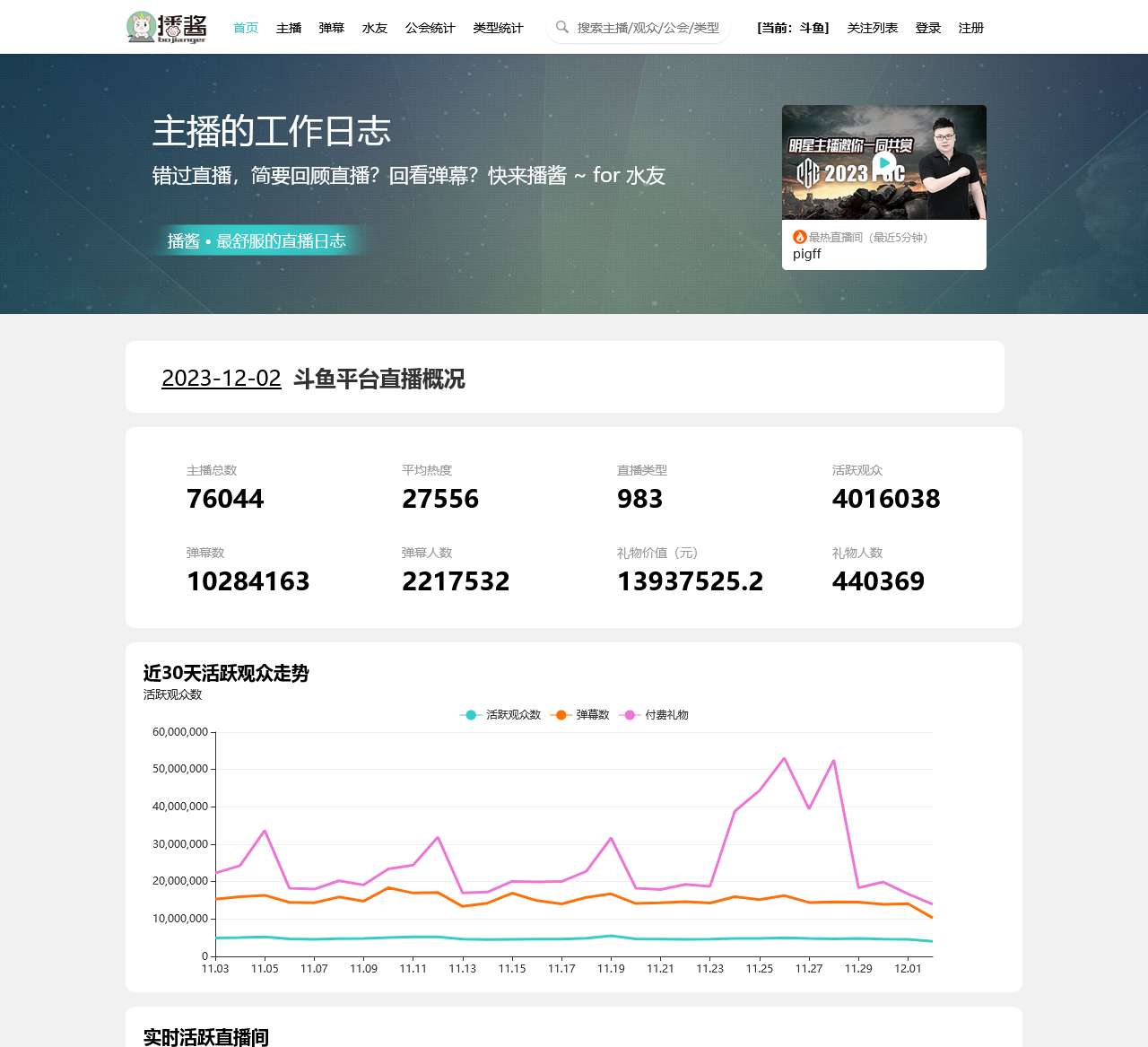Click the 实时活跃直播间 section heading
This screenshot has height=1047, width=1148.
[206, 1037]
